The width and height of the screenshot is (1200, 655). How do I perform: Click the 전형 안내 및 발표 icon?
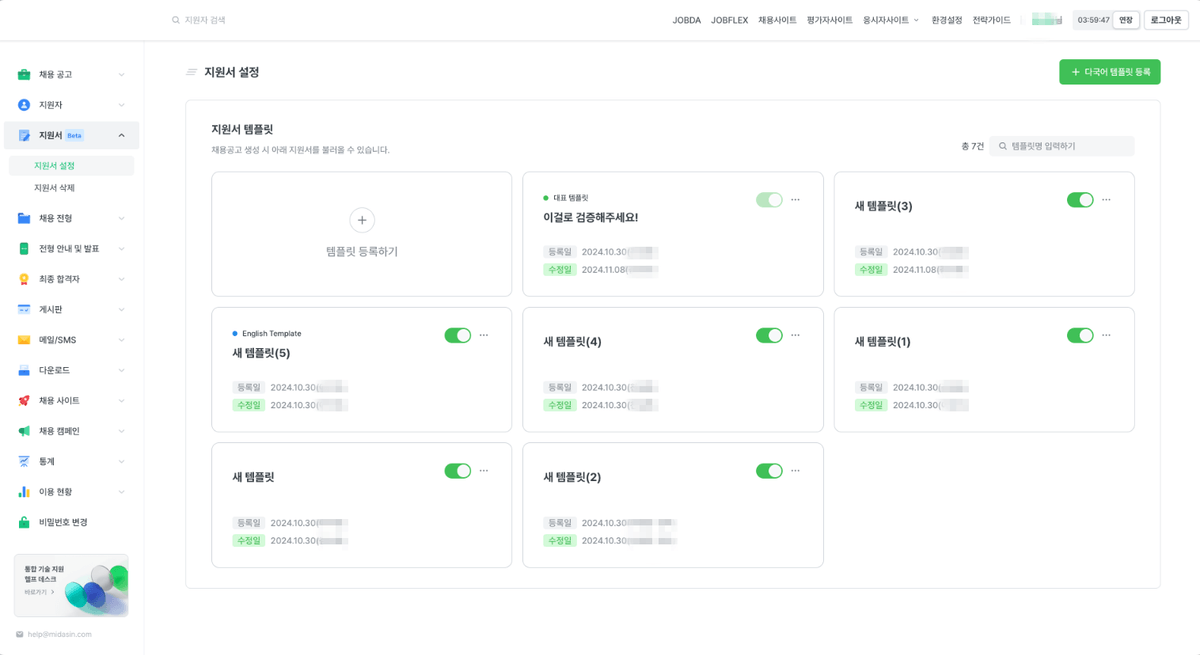(24, 249)
